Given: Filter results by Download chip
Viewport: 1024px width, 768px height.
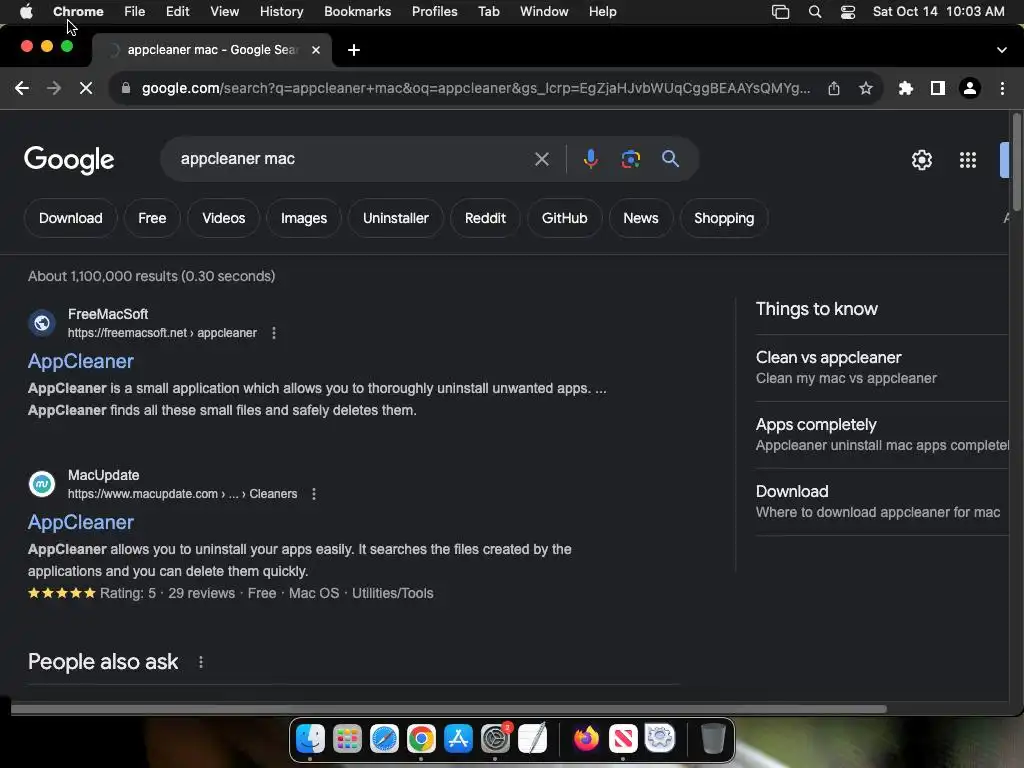Looking at the screenshot, I should (x=71, y=218).
